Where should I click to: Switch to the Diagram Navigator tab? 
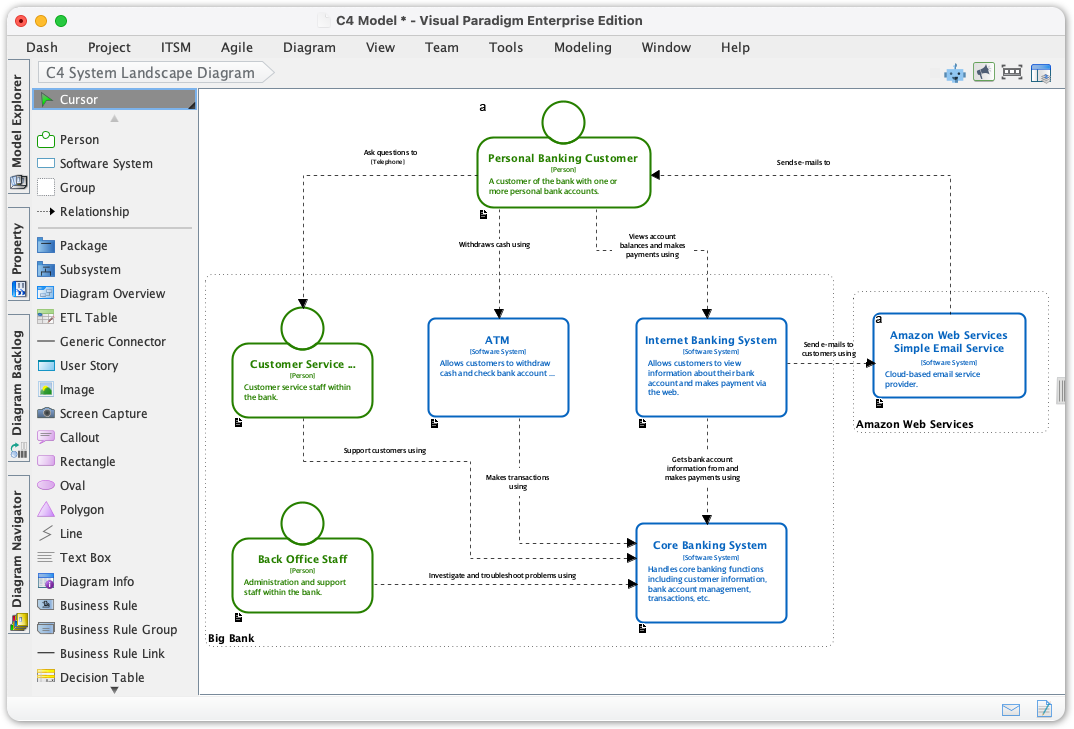(16, 555)
